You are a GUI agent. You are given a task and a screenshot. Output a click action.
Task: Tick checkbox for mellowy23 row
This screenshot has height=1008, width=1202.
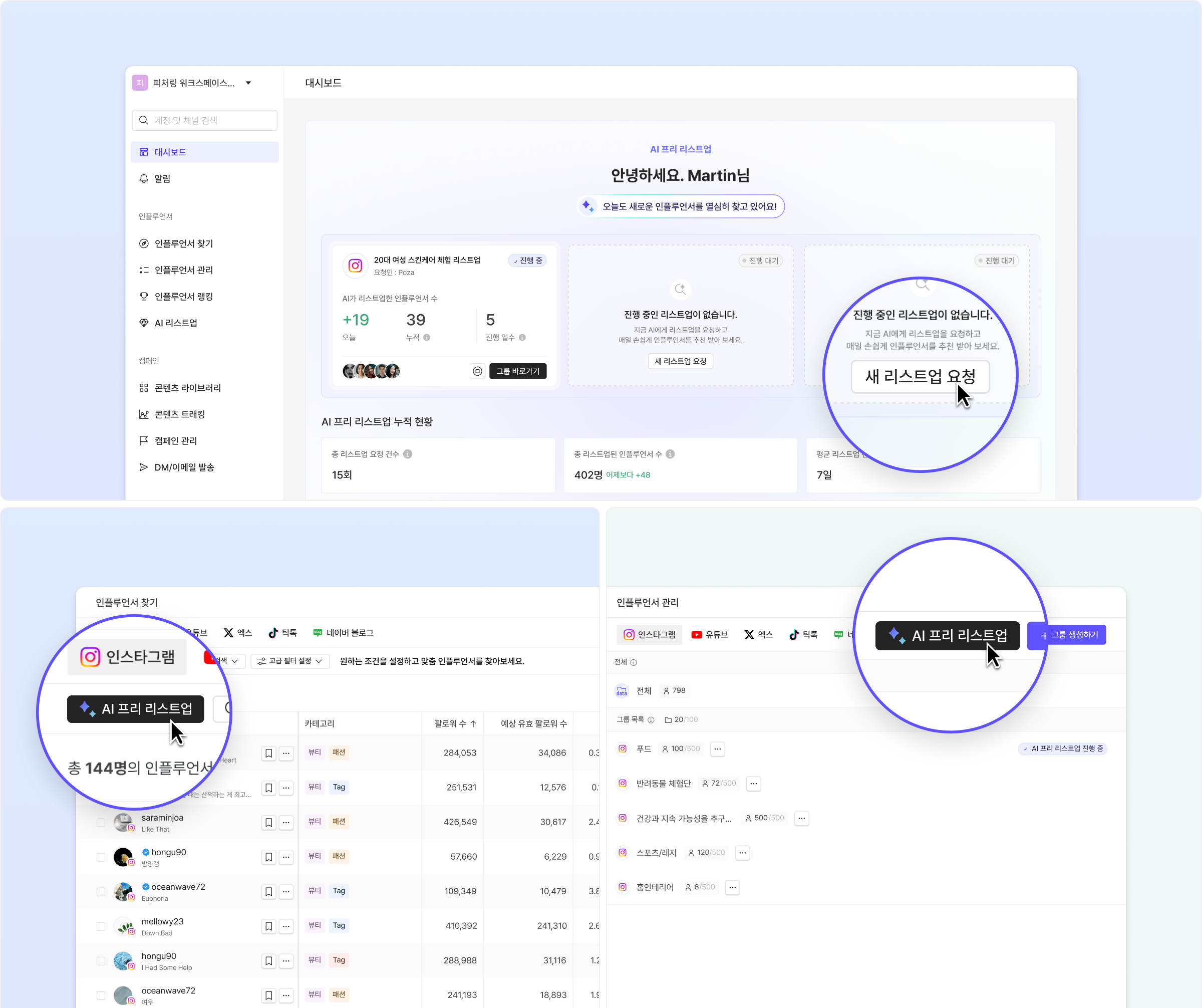tap(101, 926)
